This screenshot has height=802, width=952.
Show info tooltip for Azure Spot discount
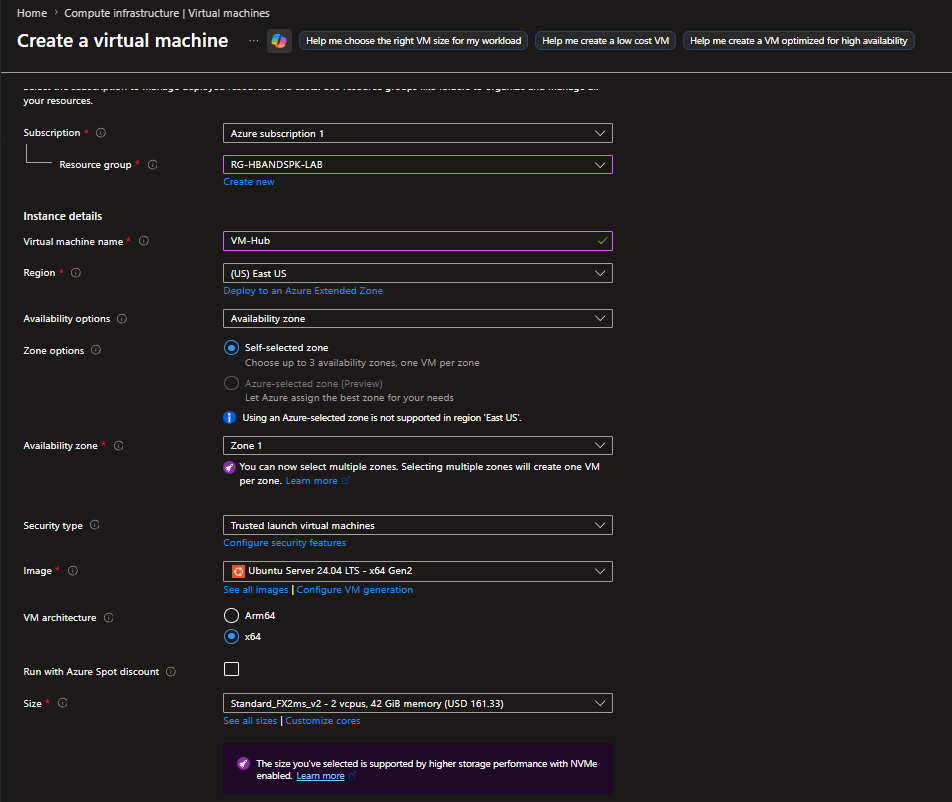[x=171, y=671]
